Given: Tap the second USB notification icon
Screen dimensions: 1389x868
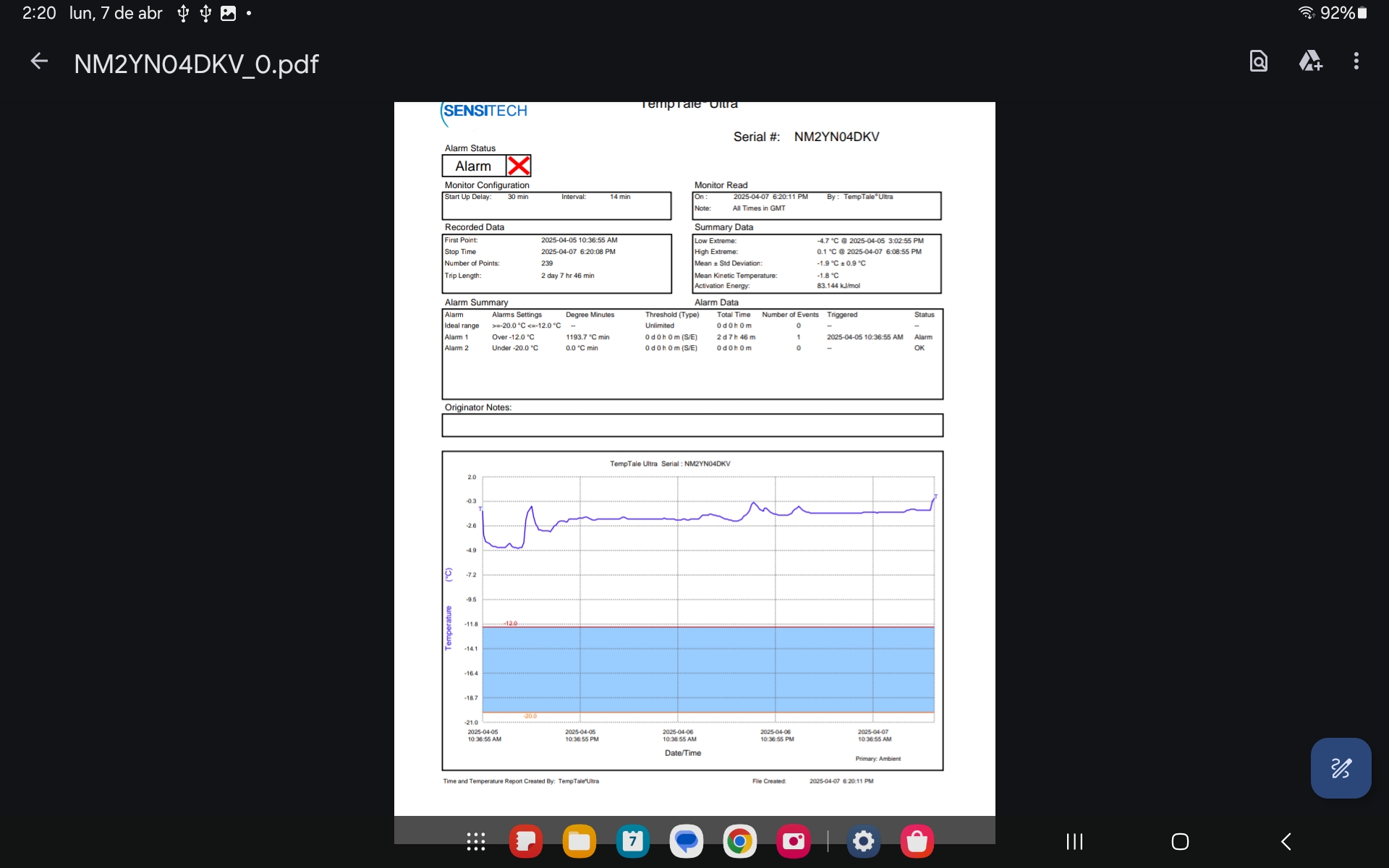Looking at the screenshot, I should point(205,13).
